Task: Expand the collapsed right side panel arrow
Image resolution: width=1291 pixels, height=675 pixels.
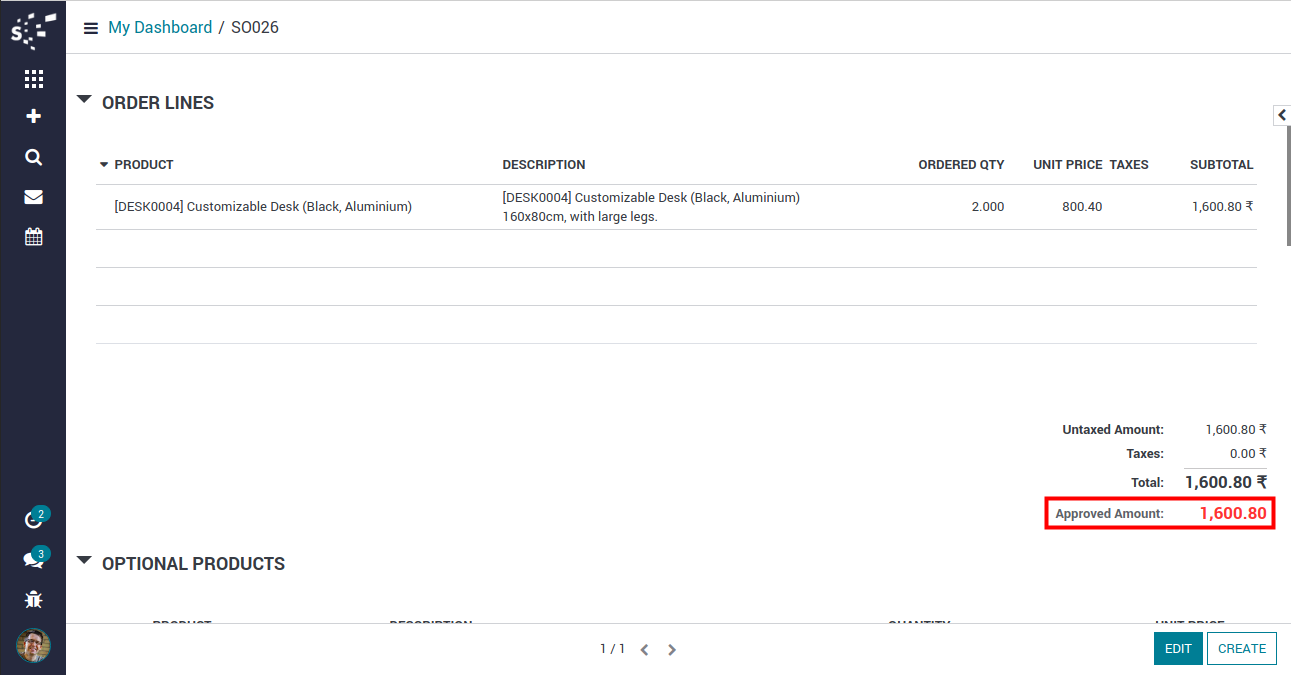Action: pos(1281,116)
